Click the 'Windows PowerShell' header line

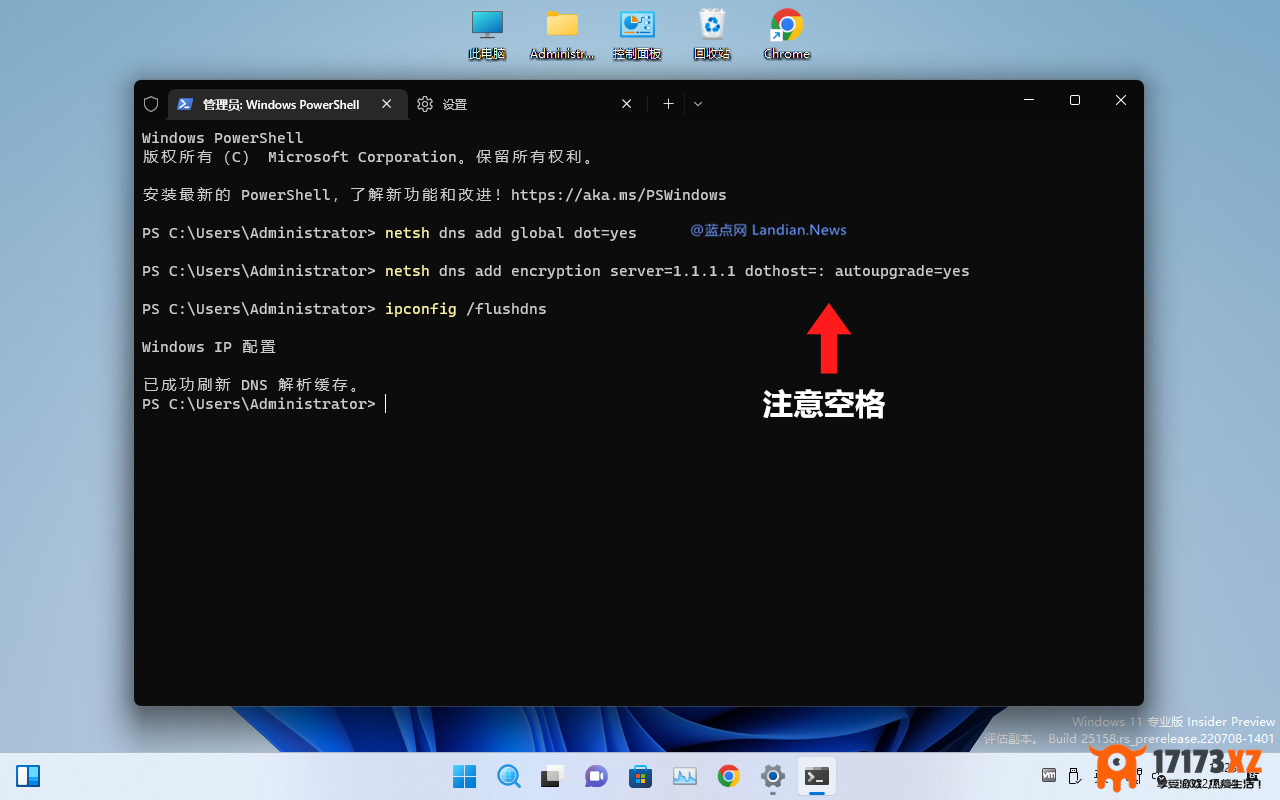(x=223, y=138)
